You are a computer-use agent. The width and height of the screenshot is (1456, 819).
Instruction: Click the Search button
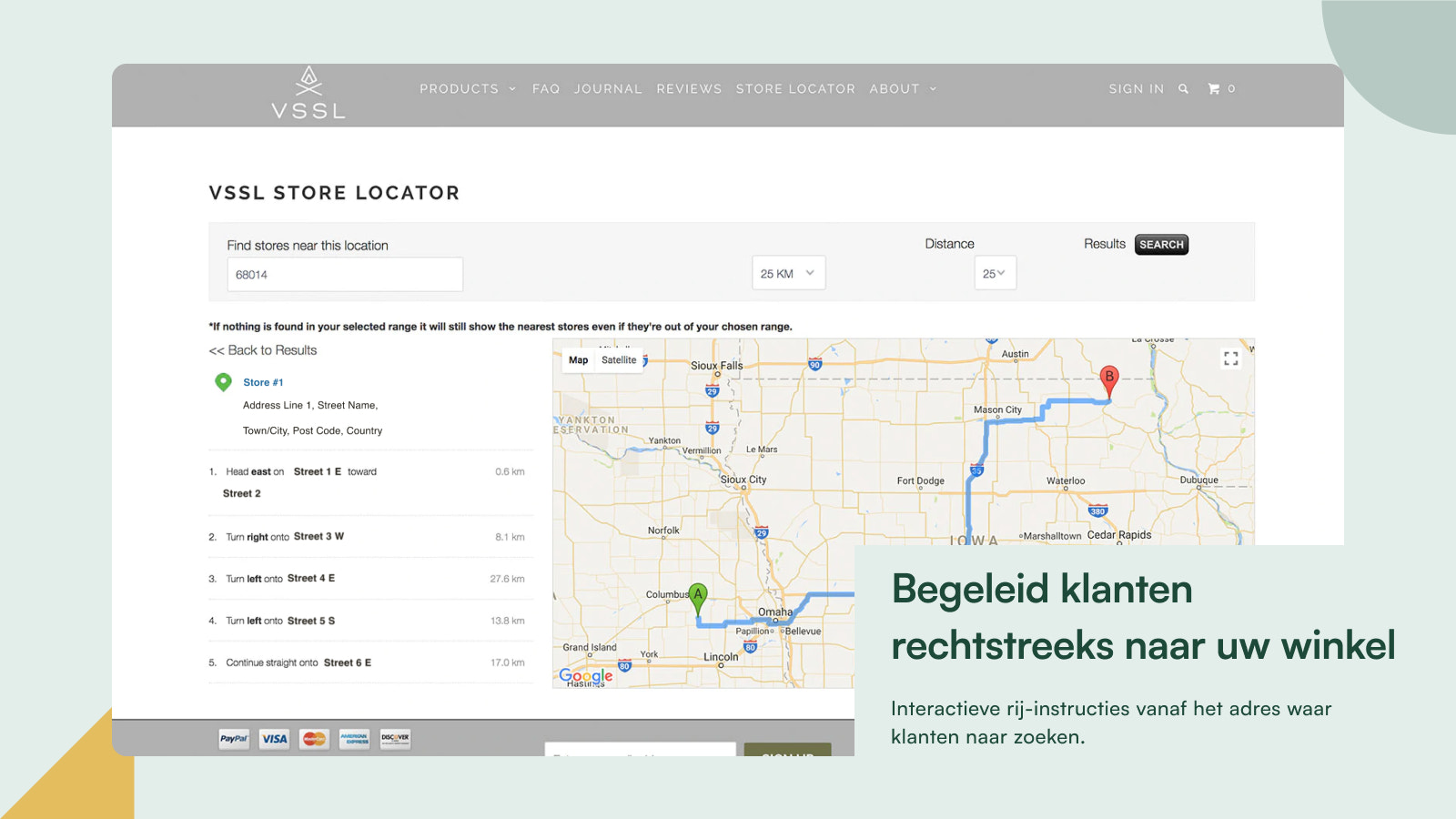[x=1161, y=245]
